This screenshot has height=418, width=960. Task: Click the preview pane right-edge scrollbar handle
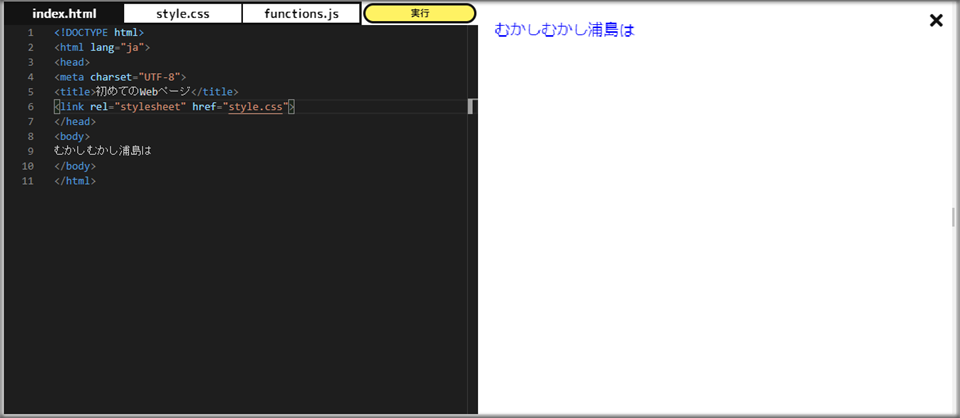coord(953,217)
